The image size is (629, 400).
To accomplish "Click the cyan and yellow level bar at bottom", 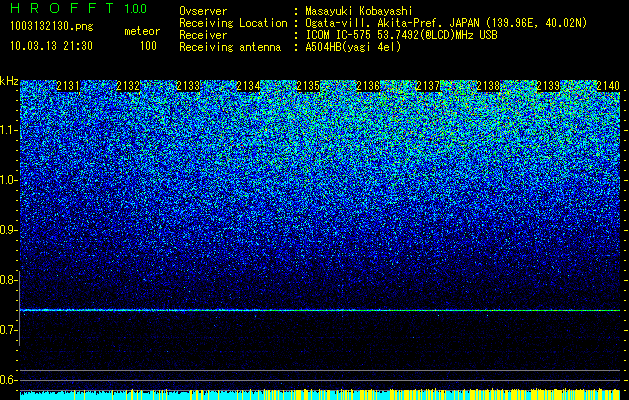I will click(320, 394).
